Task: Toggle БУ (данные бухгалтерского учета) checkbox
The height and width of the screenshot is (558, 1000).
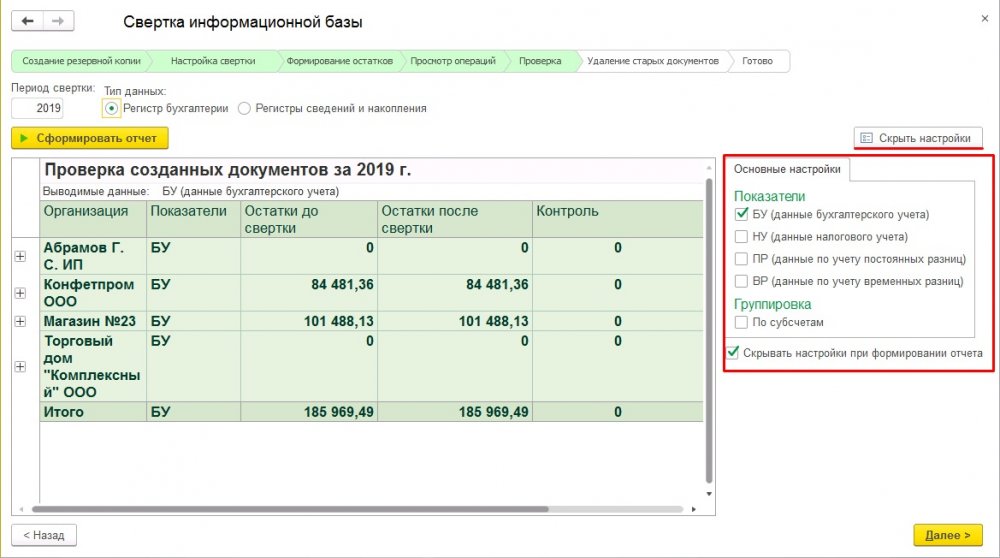Action: pyautogui.click(x=741, y=214)
